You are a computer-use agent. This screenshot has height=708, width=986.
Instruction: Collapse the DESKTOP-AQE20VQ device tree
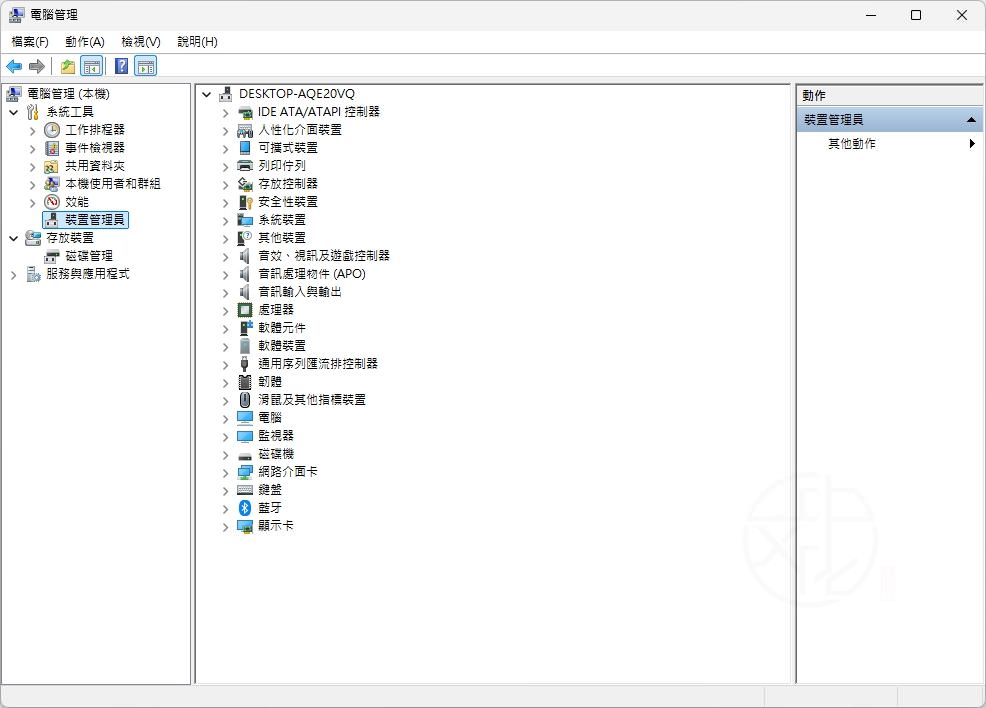tap(207, 94)
